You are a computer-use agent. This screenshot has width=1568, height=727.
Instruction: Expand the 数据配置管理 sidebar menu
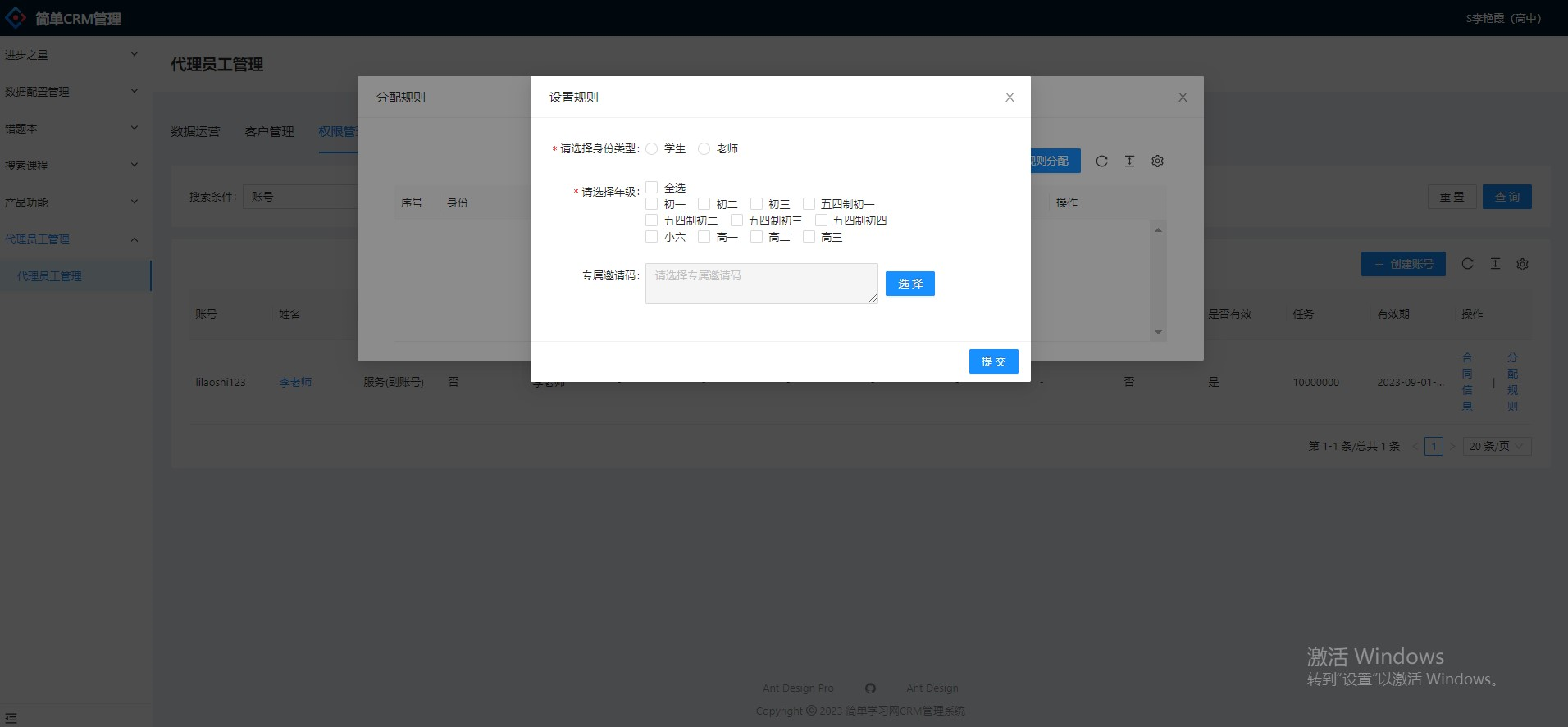71,92
